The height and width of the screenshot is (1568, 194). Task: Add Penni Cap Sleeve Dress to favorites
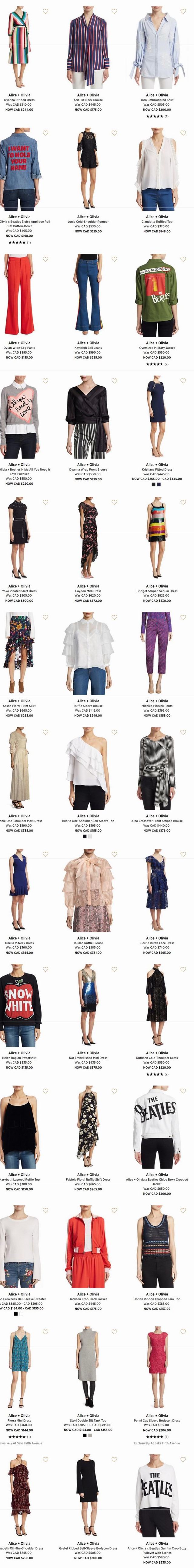coord(183,1332)
